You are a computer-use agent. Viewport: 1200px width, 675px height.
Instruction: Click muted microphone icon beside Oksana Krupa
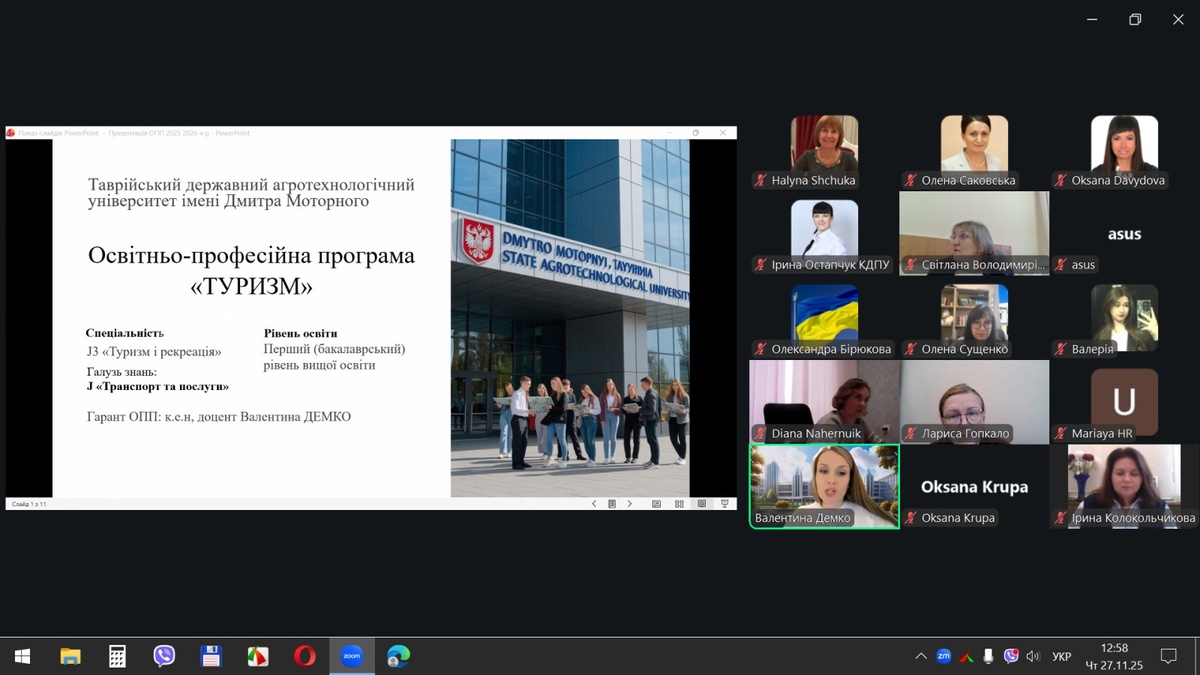click(x=911, y=518)
